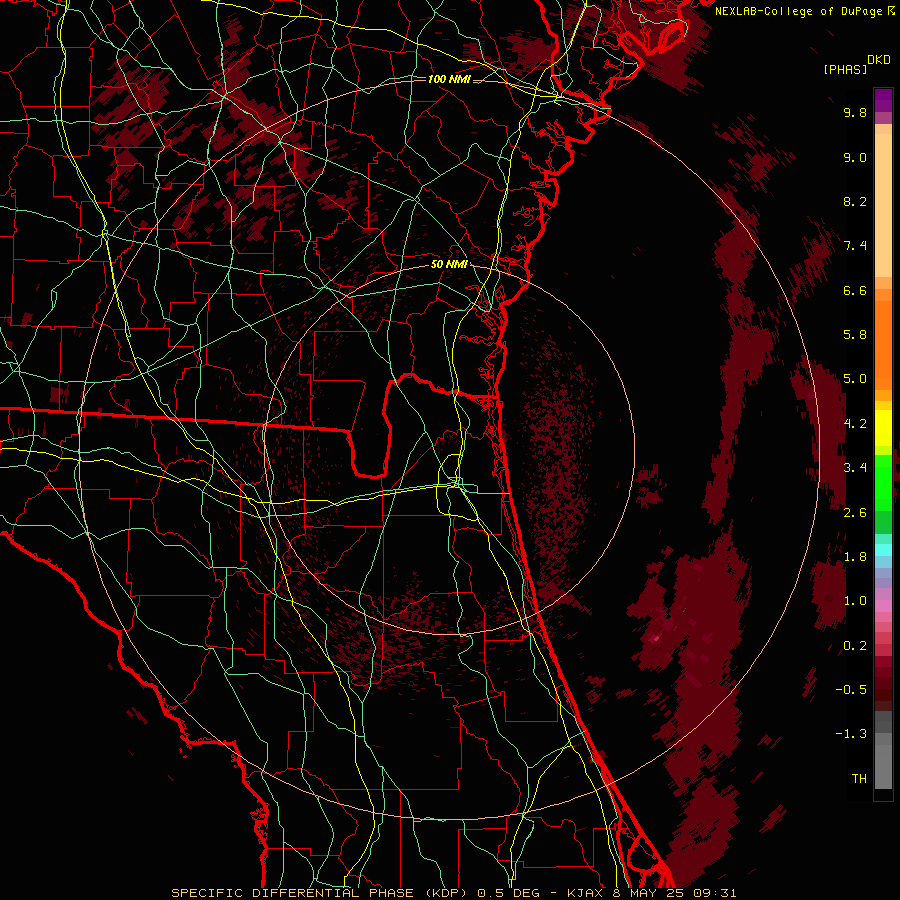Click the Specific Differential Phase caption text
The height and width of the screenshot is (900, 900).
point(453,893)
